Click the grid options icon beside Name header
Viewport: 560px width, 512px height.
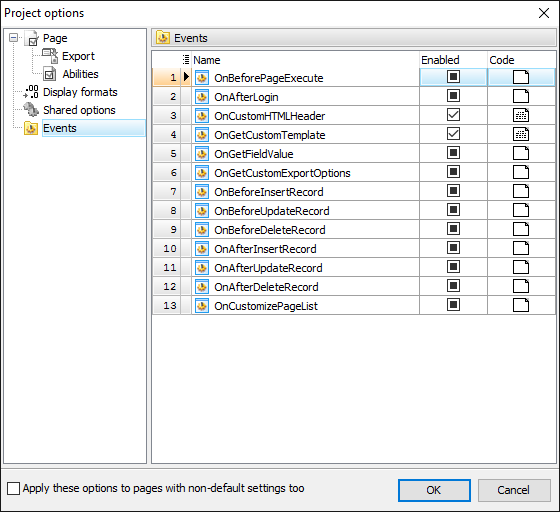pyautogui.click(x=186, y=59)
